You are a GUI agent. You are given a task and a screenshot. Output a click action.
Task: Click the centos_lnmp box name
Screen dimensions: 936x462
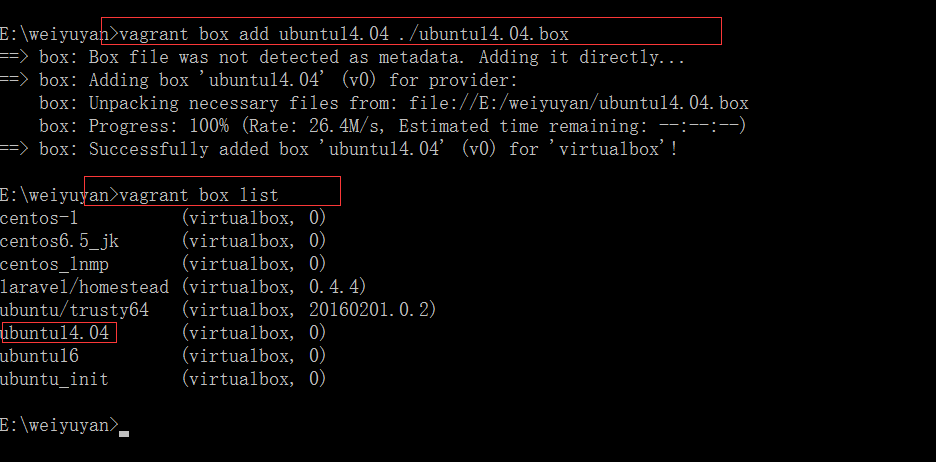tap(54, 264)
